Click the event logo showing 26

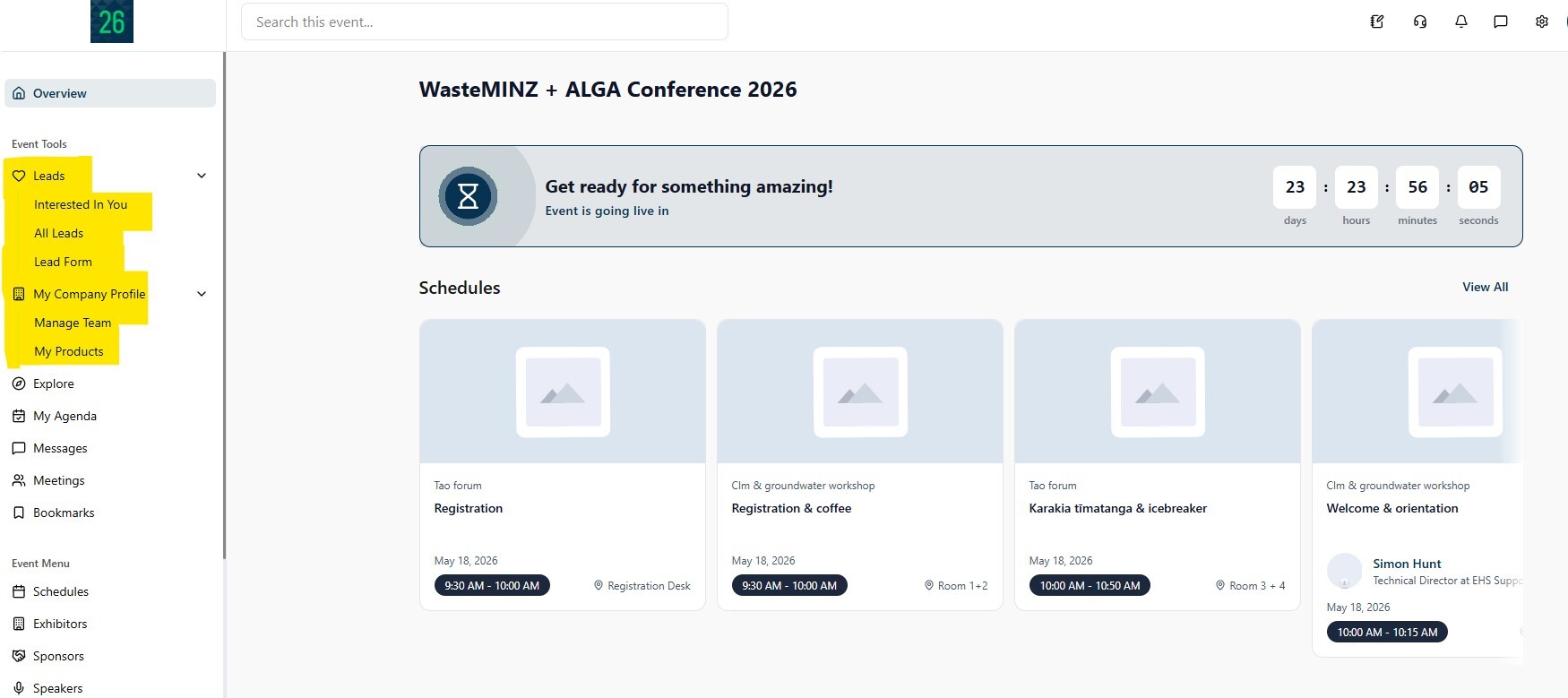[x=112, y=22]
